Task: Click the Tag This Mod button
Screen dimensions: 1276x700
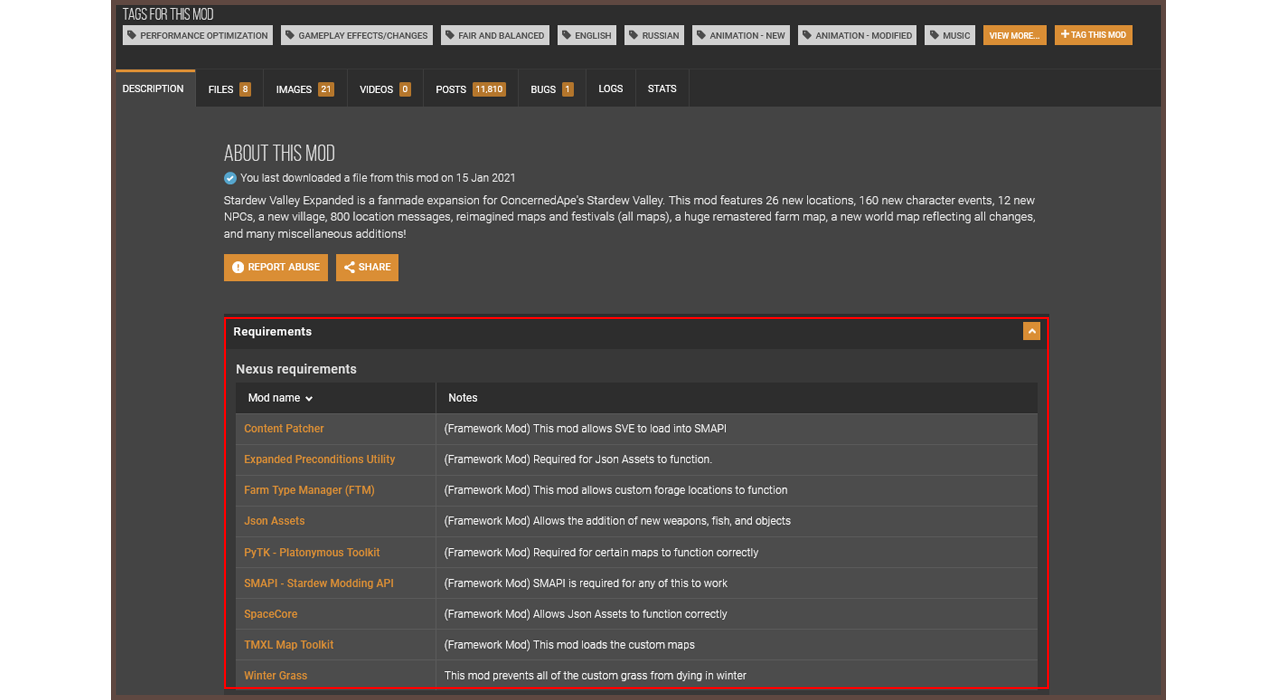Action: [1093, 35]
